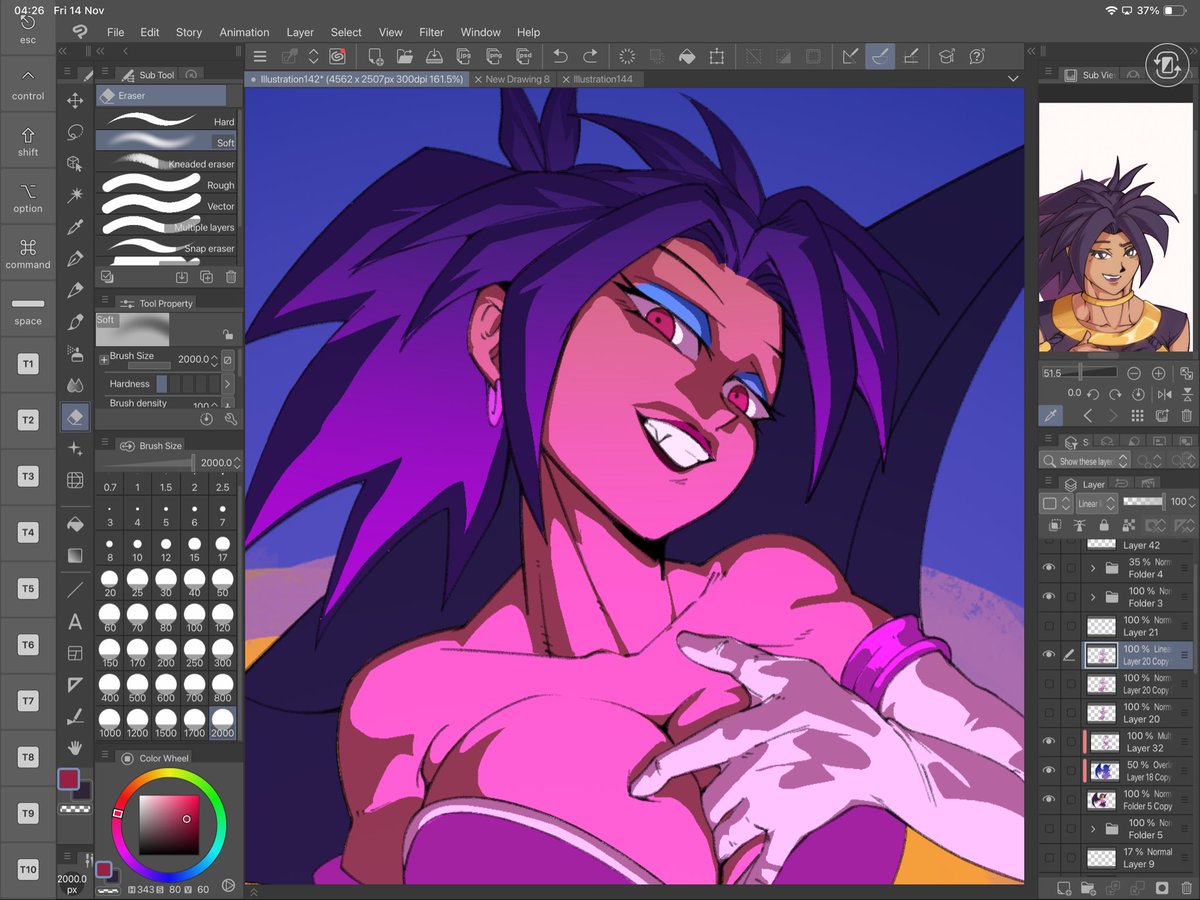Click the Support question mark icon

(x=977, y=56)
